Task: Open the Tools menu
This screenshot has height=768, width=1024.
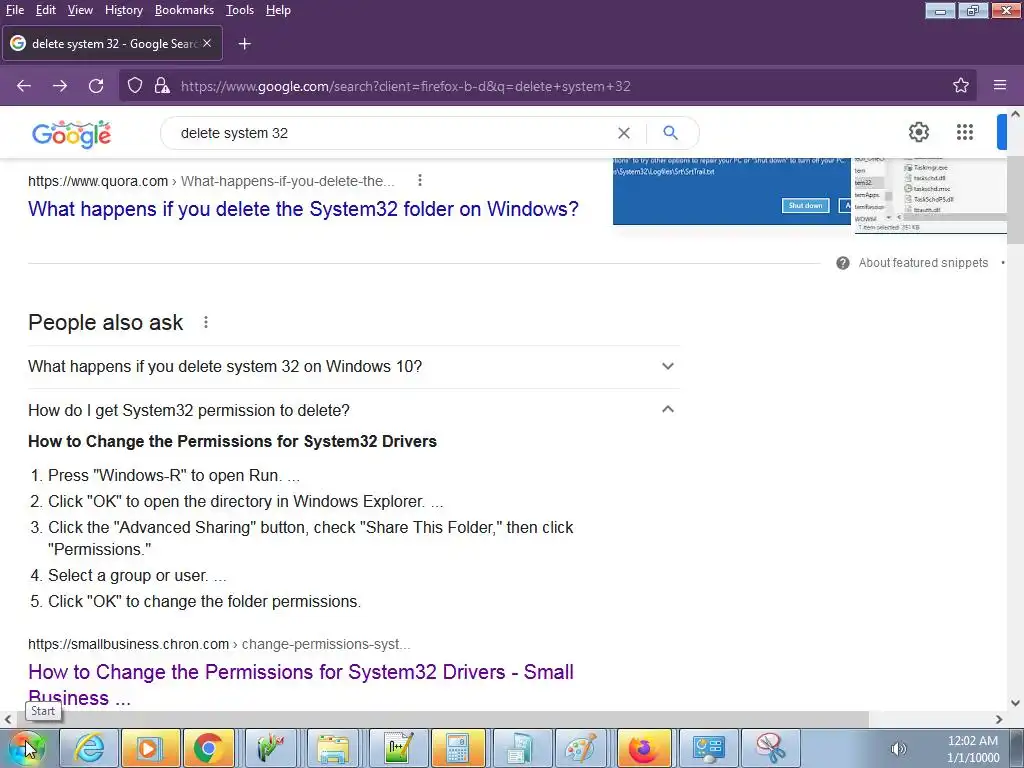Action: [240, 10]
